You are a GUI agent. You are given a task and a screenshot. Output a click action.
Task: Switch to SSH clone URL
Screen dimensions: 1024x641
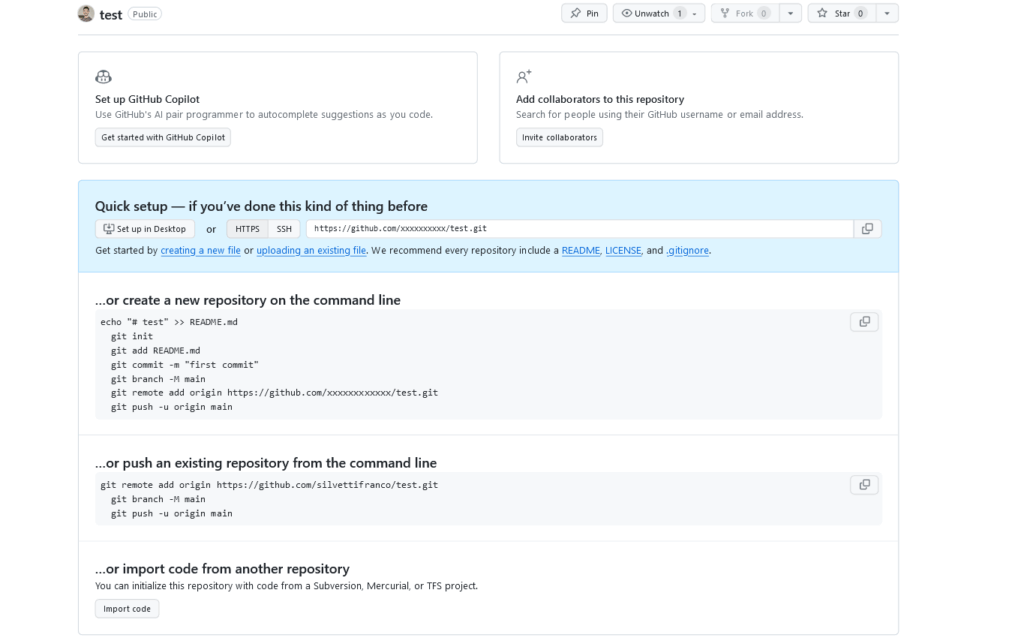(x=284, y=228)
